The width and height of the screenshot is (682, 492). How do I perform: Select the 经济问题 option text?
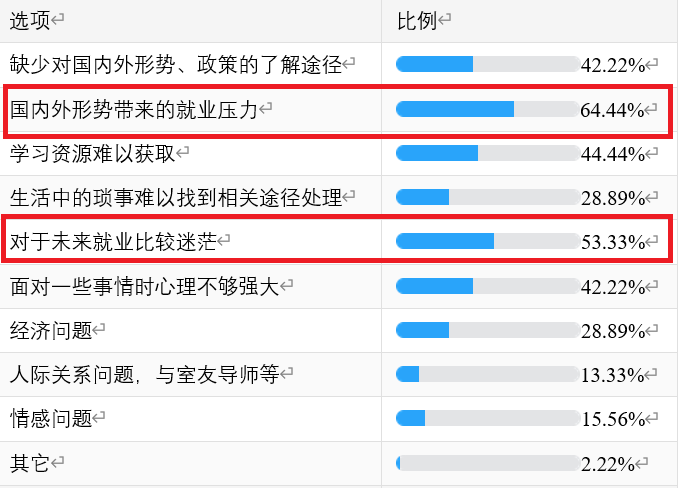pyautogui.click(x=50, y=330)
